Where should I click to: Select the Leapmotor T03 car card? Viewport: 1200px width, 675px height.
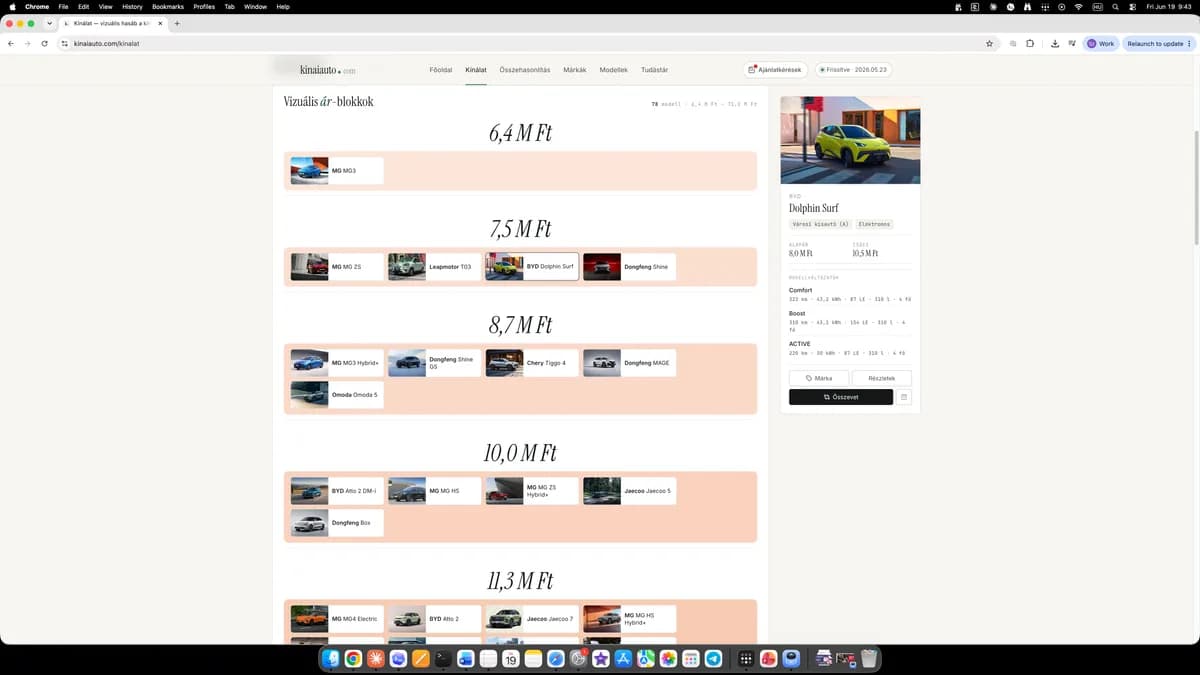tap(434, 267)
